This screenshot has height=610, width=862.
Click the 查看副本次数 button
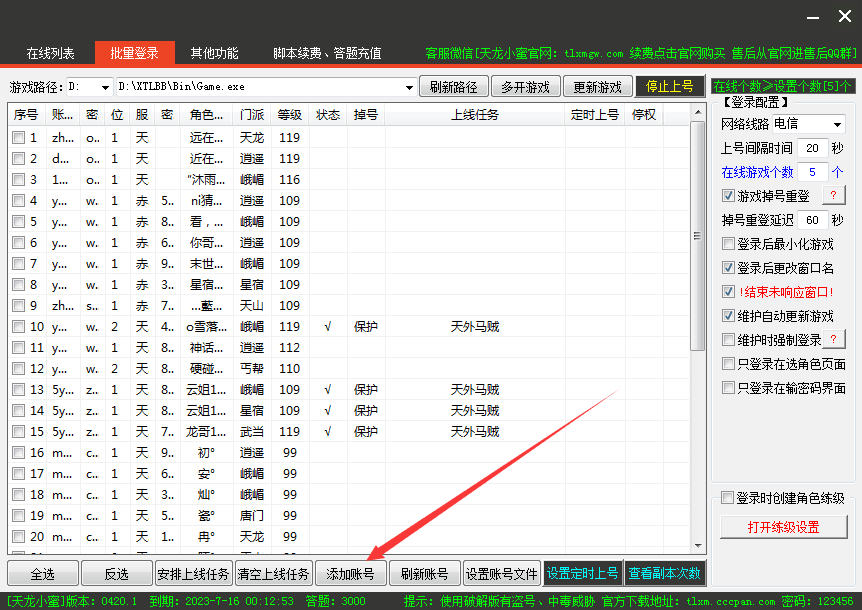click(665, 574)
